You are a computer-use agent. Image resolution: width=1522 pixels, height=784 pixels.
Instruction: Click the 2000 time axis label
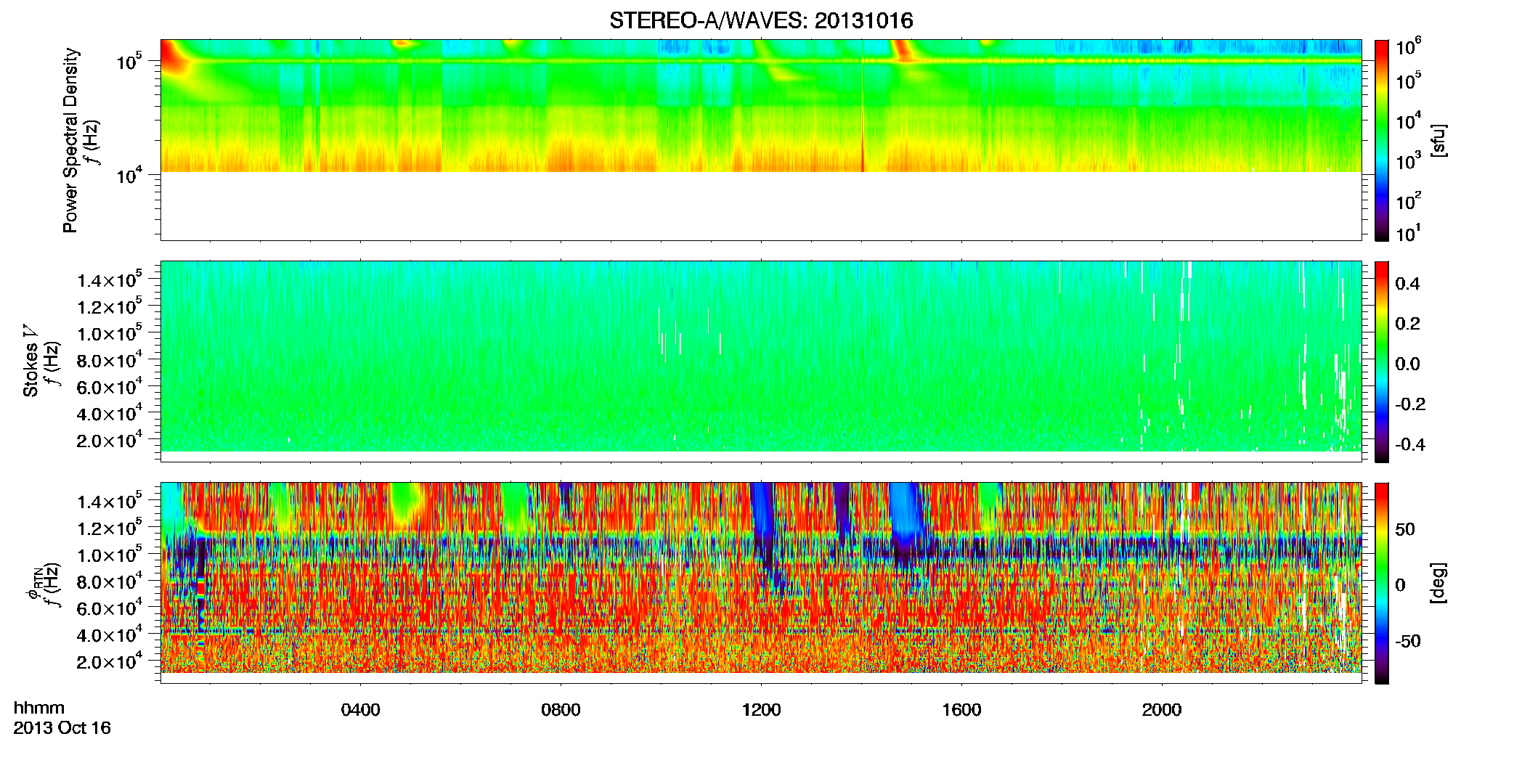(x=1162, y=710)
